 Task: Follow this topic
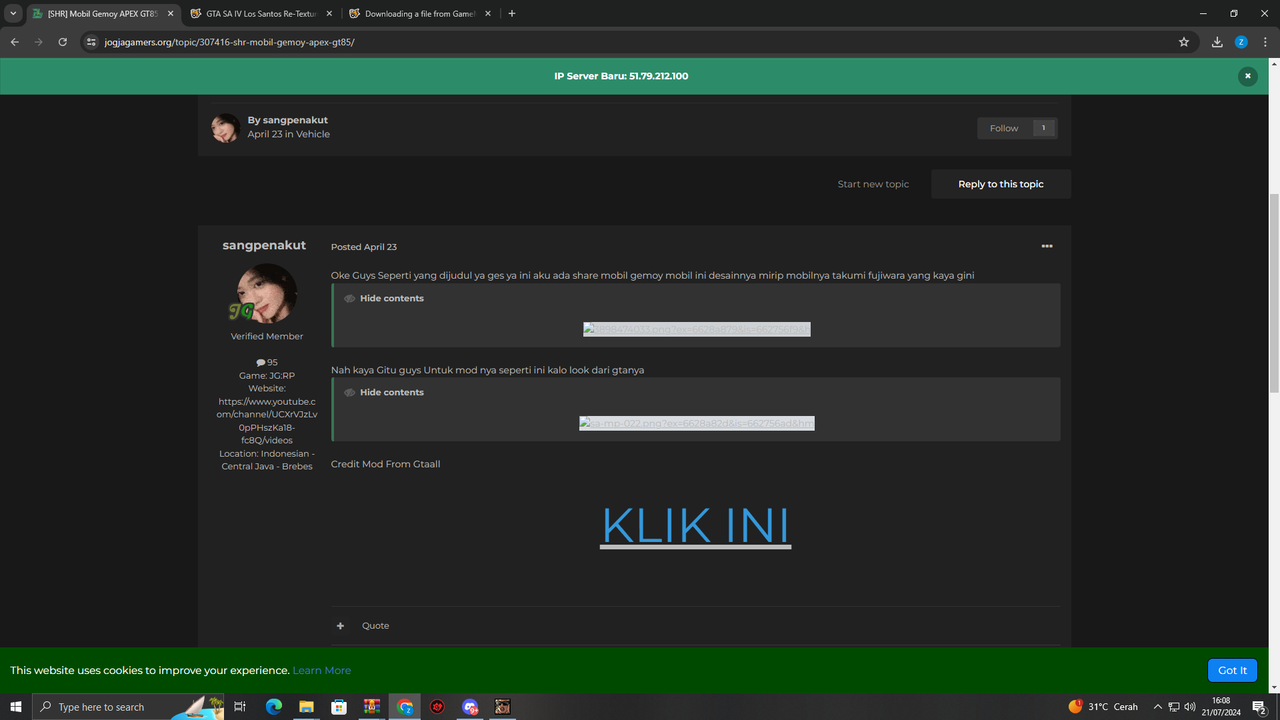(1004, 128)
